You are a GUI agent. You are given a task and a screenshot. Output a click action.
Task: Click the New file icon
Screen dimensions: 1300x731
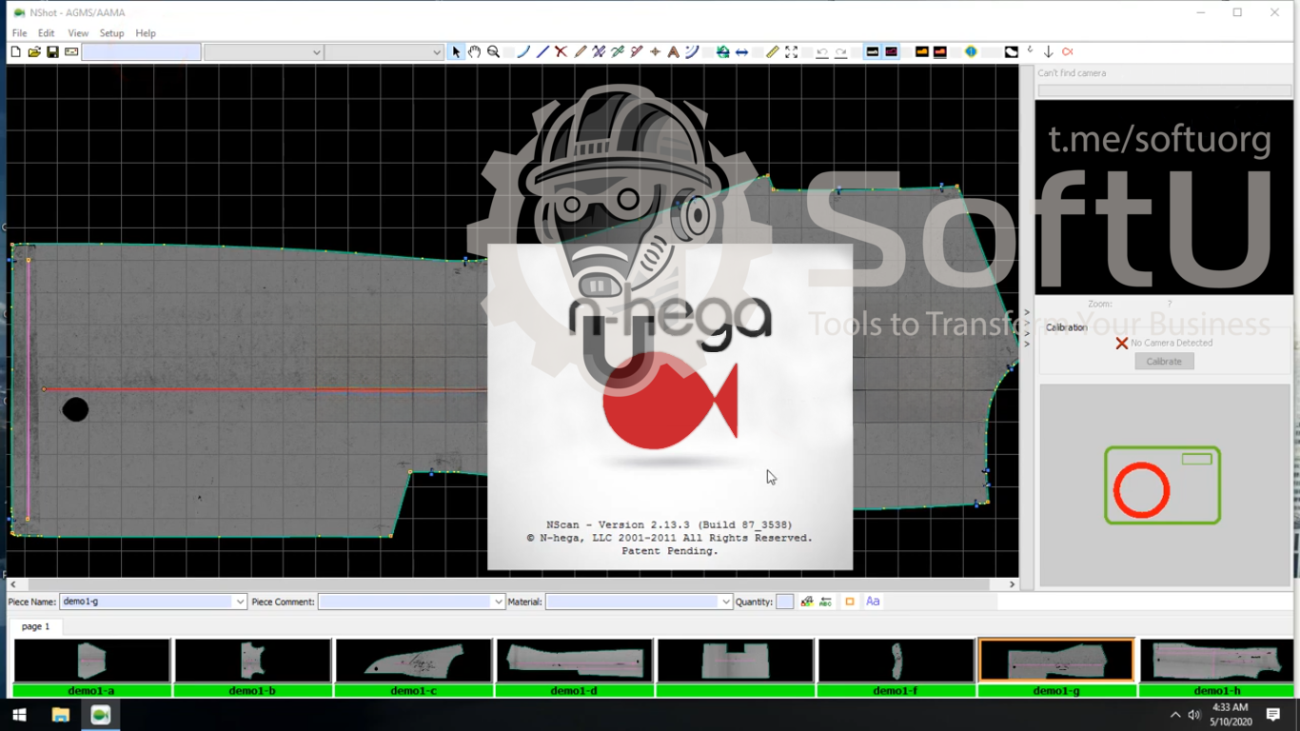click(x=15, y=52)
